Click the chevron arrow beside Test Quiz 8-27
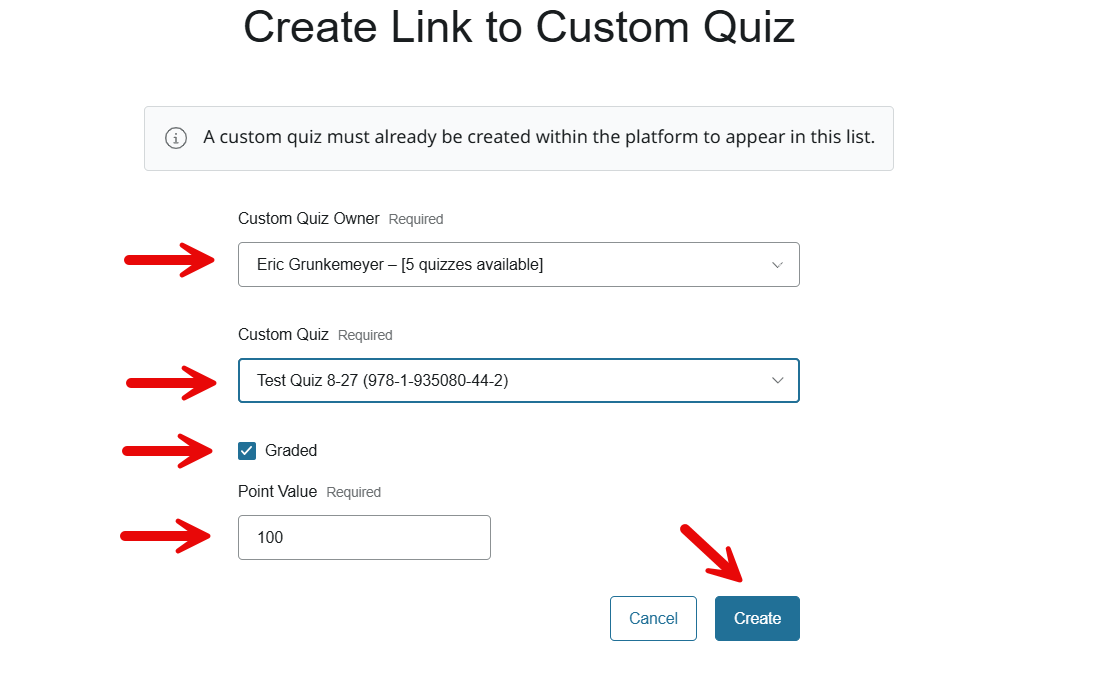 click(777, 380)
